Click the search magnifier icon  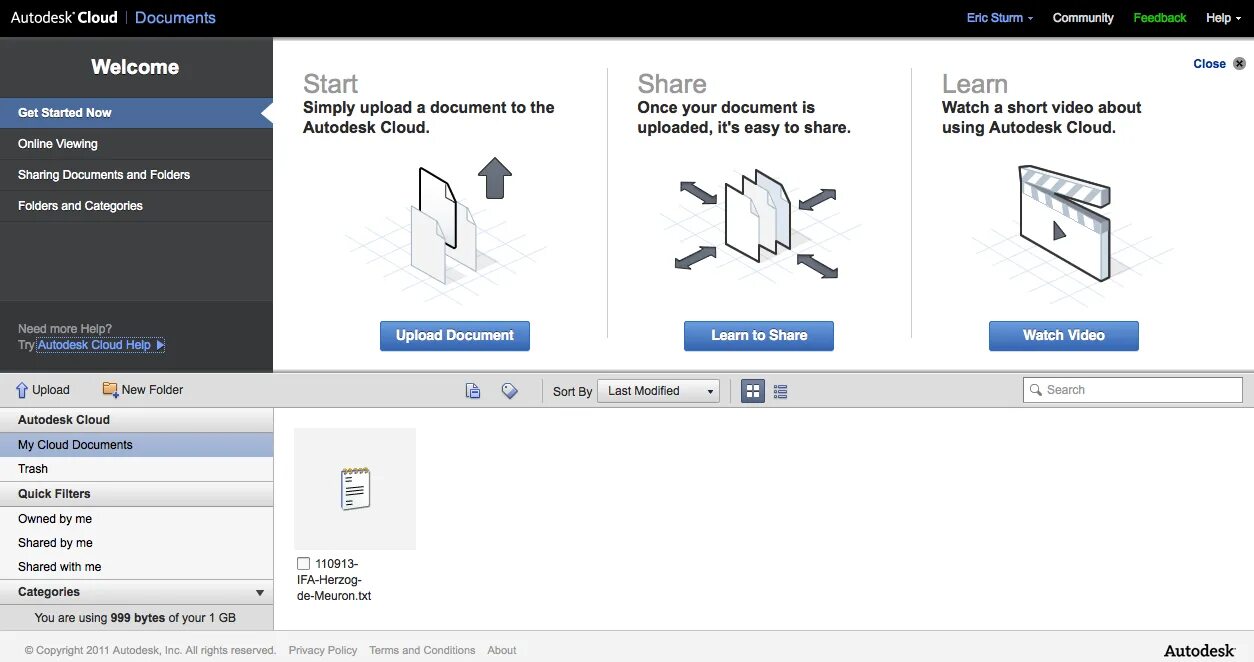pos(1035,390)
